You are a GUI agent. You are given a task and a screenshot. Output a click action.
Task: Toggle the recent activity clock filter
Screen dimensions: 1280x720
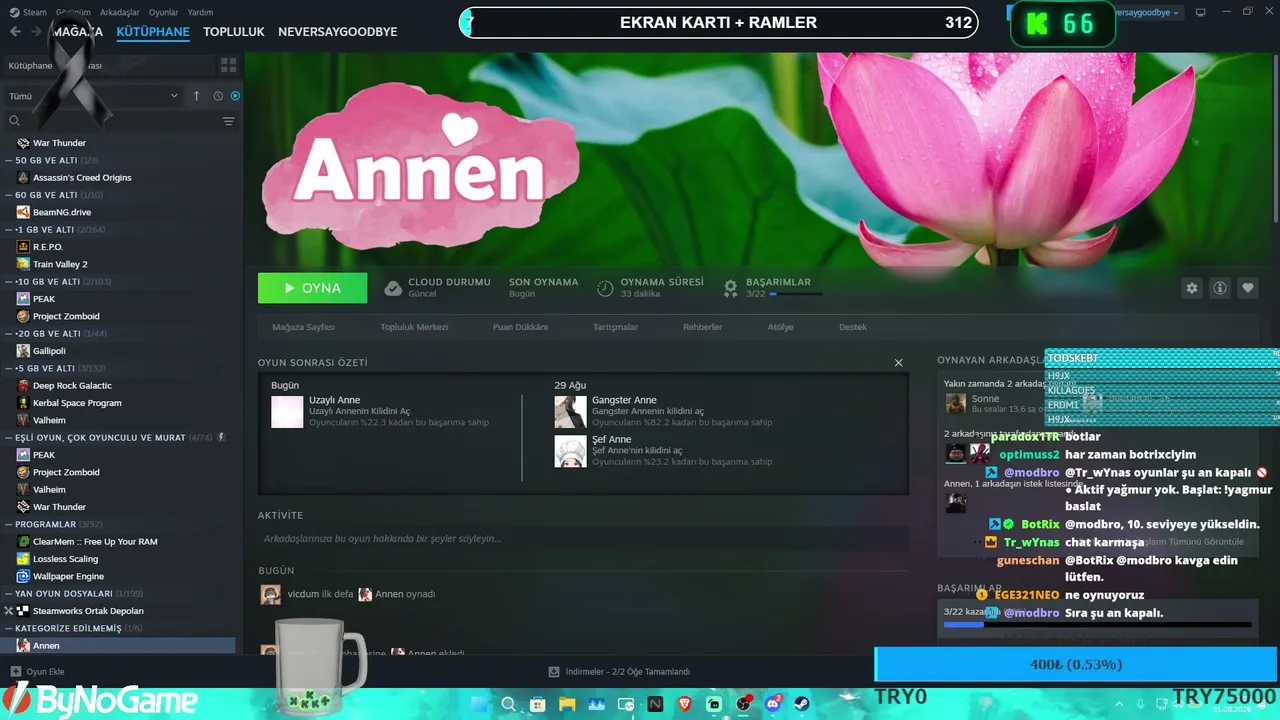pyautogui.click(x=218, y=96)
